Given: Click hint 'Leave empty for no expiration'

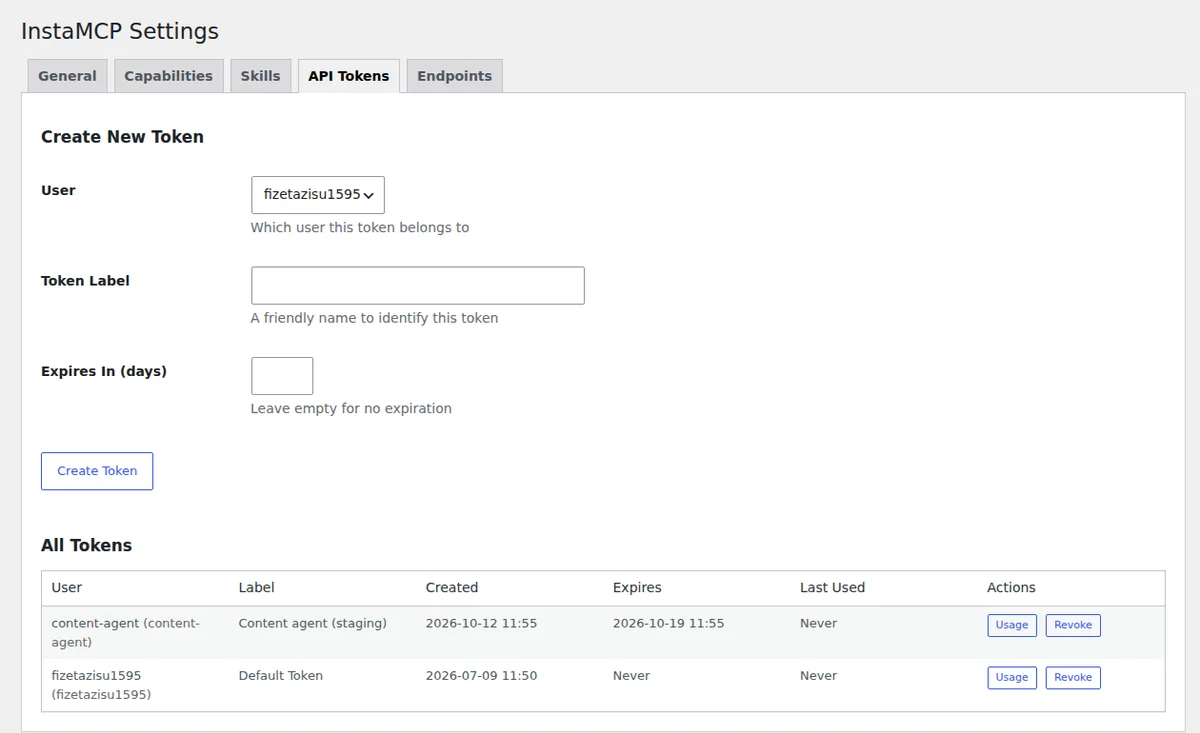Looking at the screenshot, I should click(351, 408).
